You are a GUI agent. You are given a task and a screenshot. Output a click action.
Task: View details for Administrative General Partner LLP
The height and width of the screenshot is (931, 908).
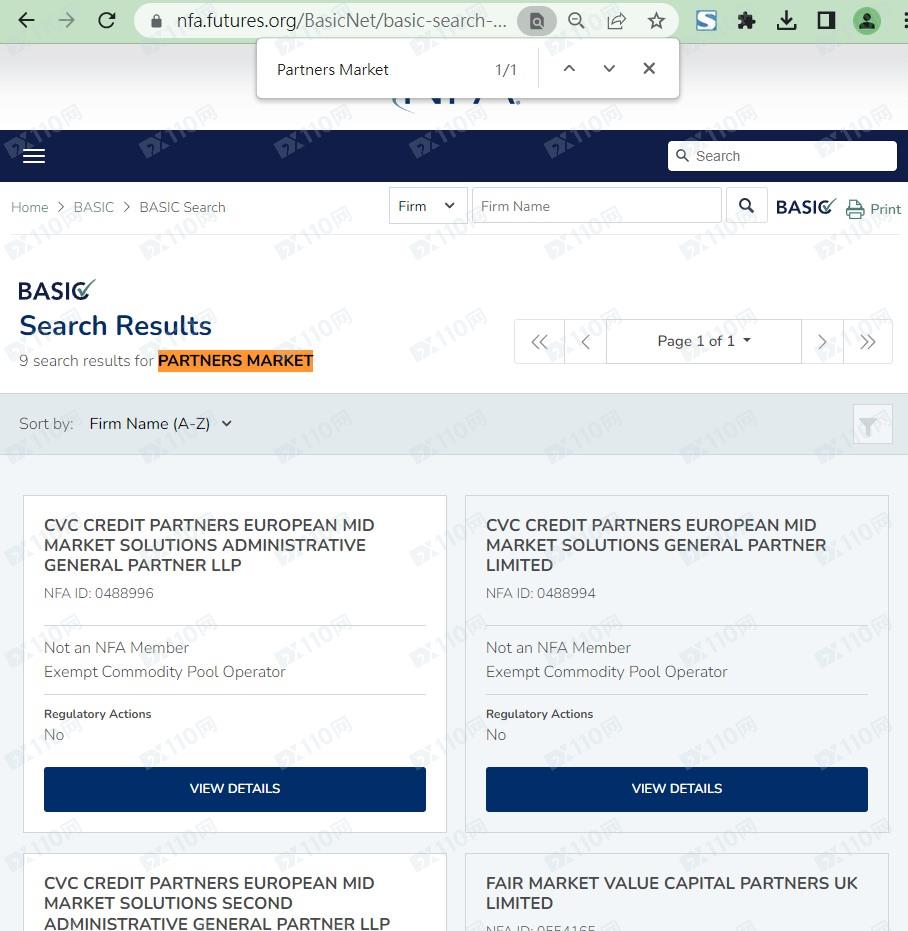pos(235,788)
